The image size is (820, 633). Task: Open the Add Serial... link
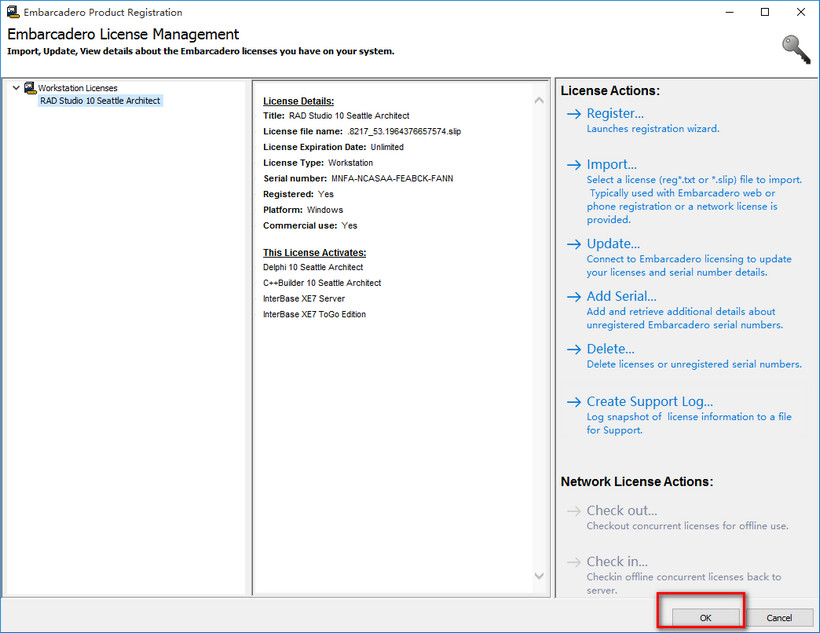click(x=621, y=297)
